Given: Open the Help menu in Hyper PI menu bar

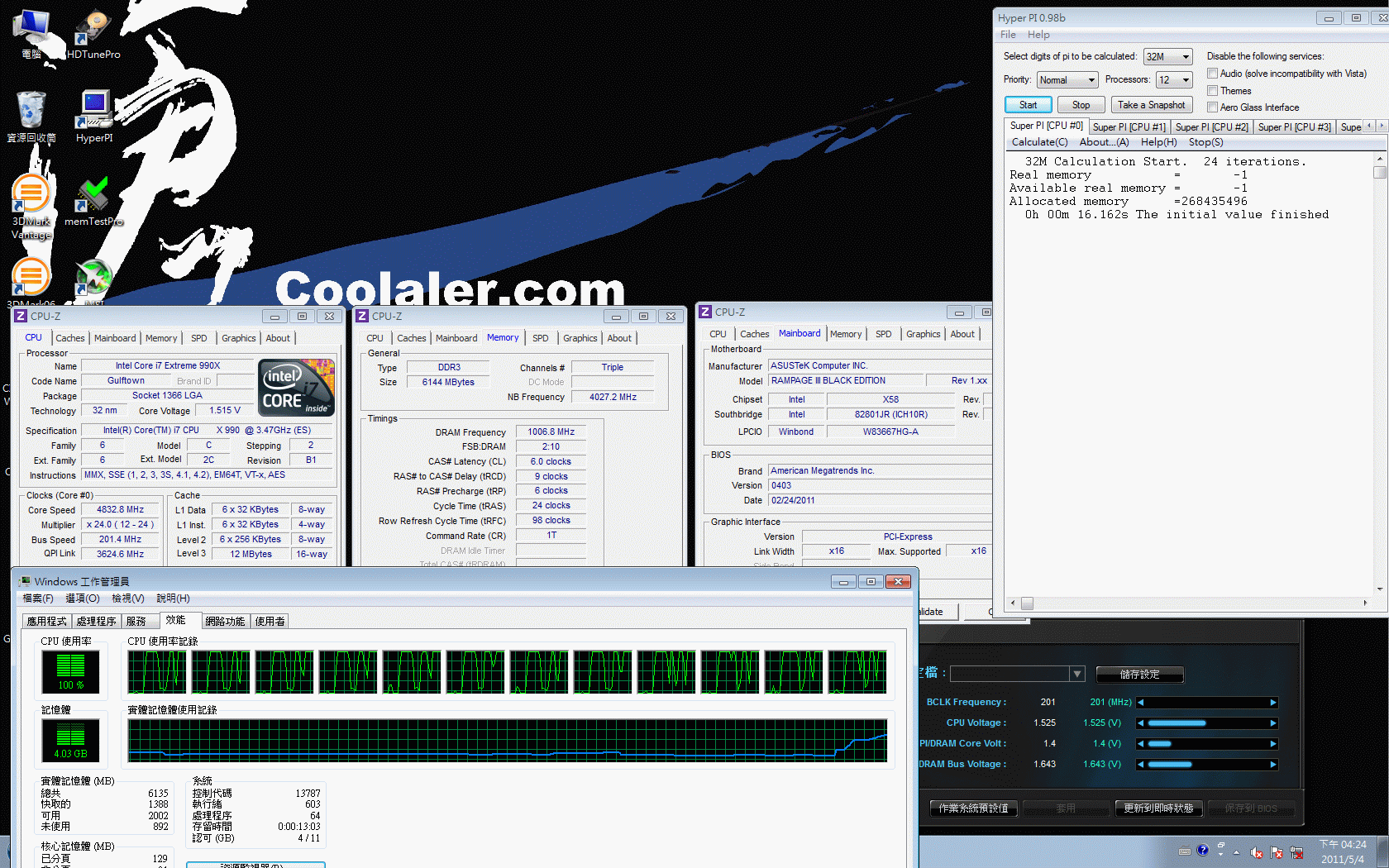Looking at the screenshot, I should pyautogui.click(x=1038, y=35).
